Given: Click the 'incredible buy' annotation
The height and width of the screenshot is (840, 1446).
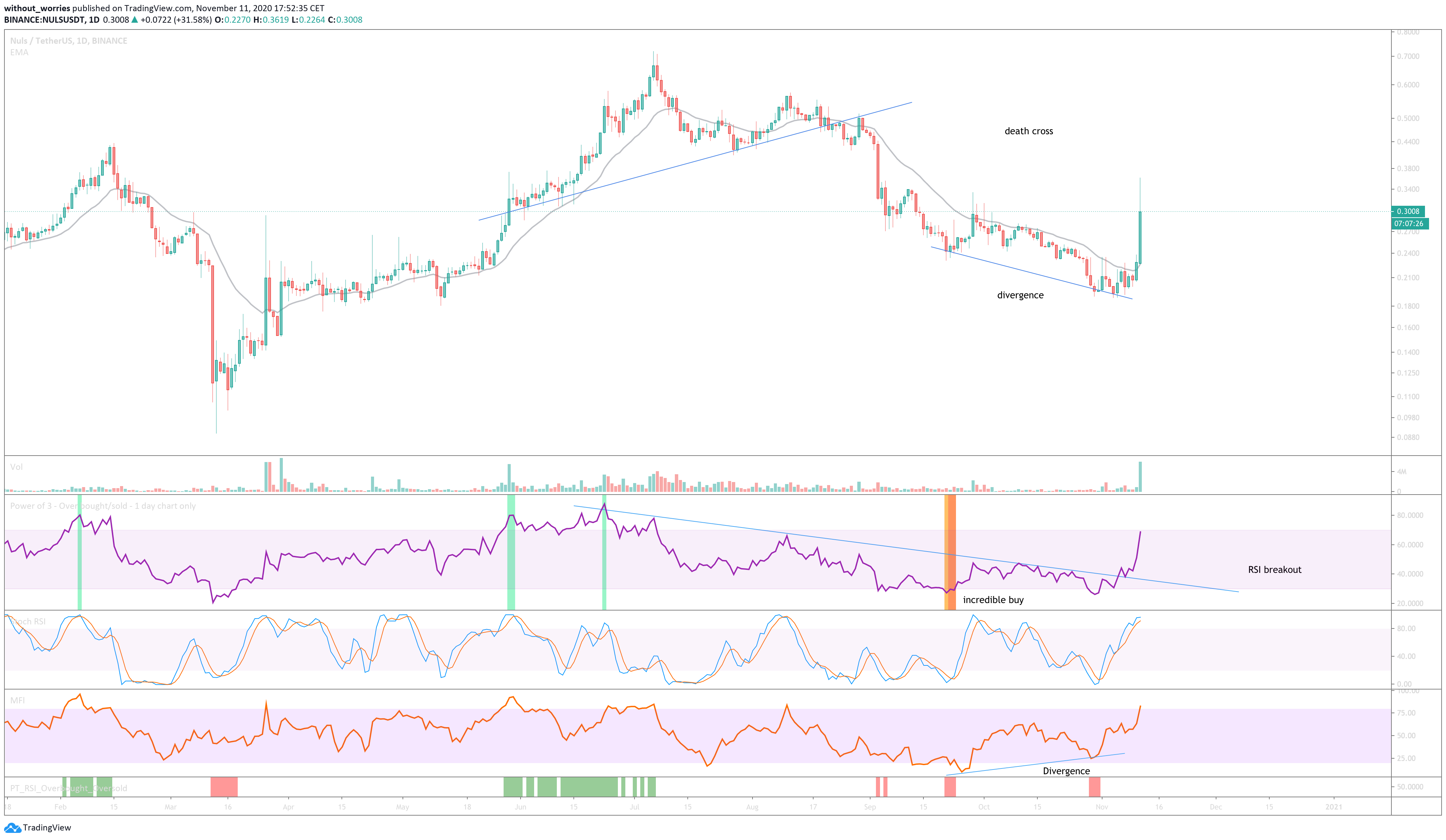Looking at the screenshot, I should [x=993, y=600].
